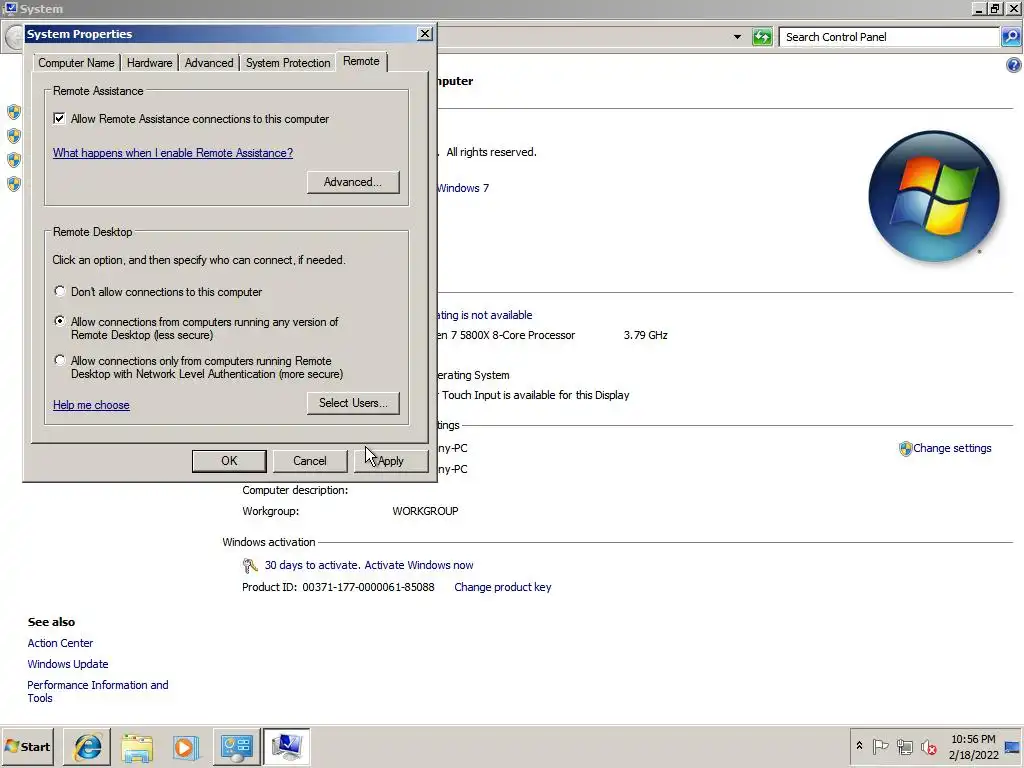Click the keys icon next to activation message

pyautogui.click(x=249, y=566)
